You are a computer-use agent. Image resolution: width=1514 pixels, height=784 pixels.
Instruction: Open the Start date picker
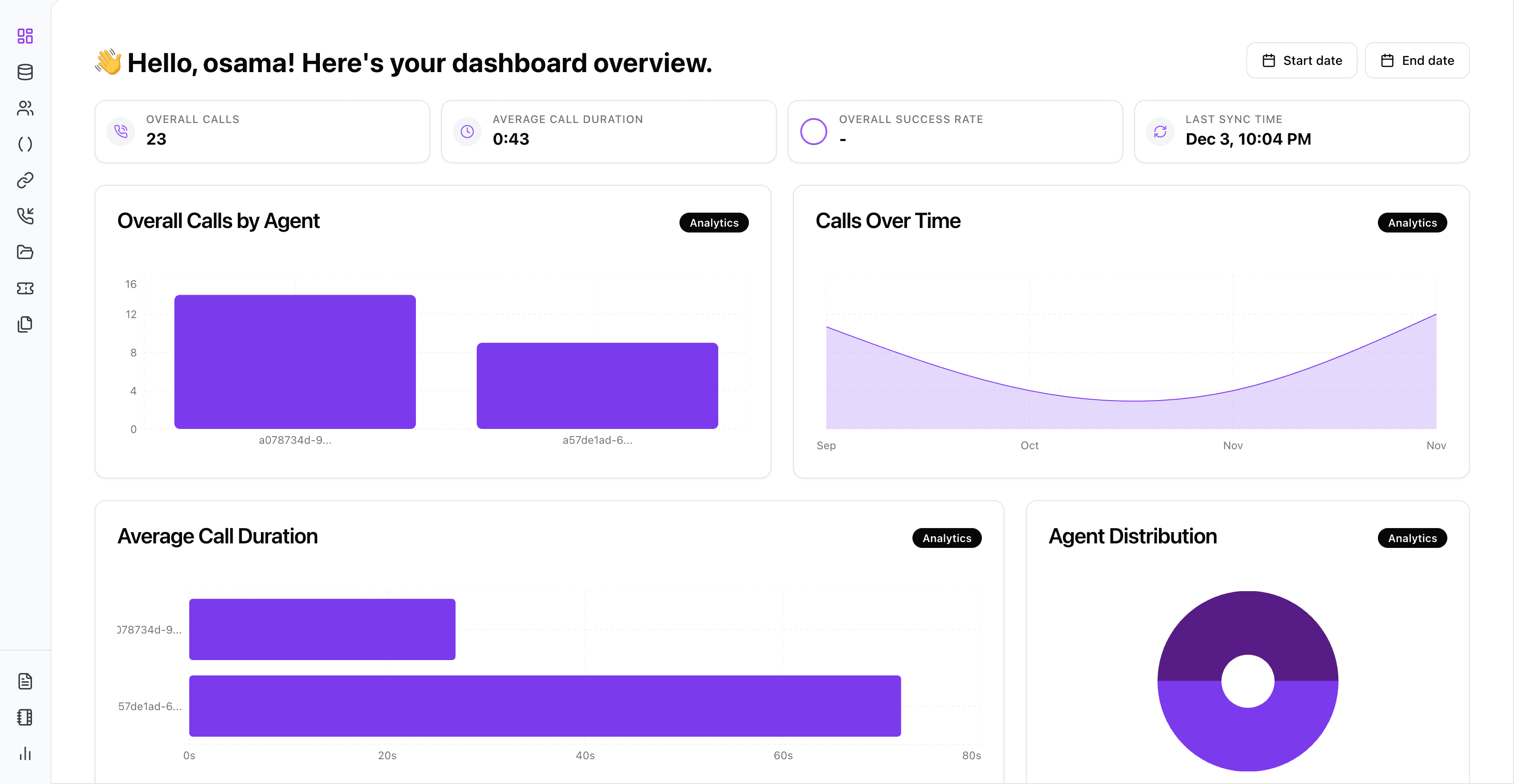[x=1301, y=60]
